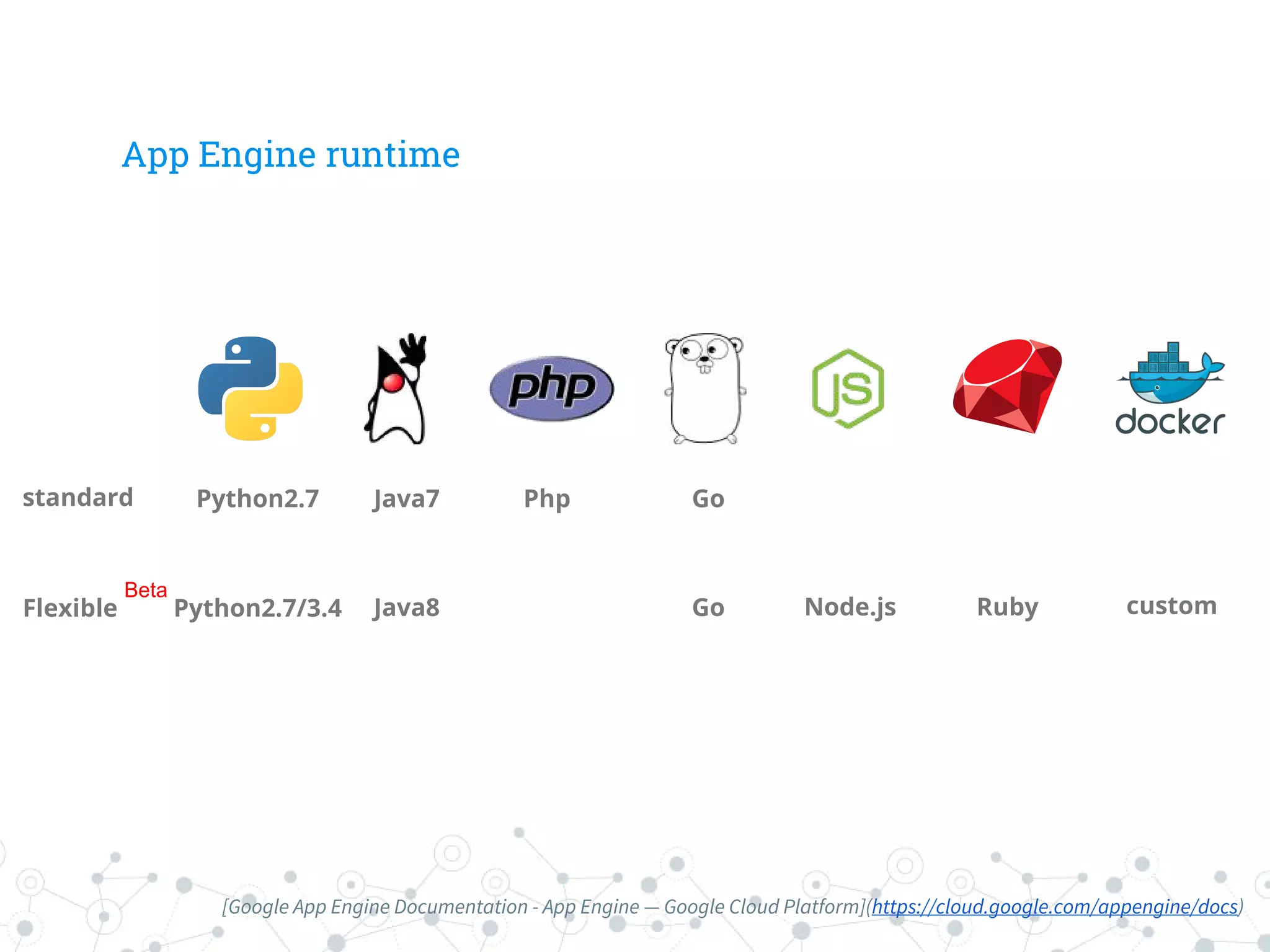Click the 'Python2.7/3.4' flexible runtime text
The image size is (1270, 952).
(258, 608)
